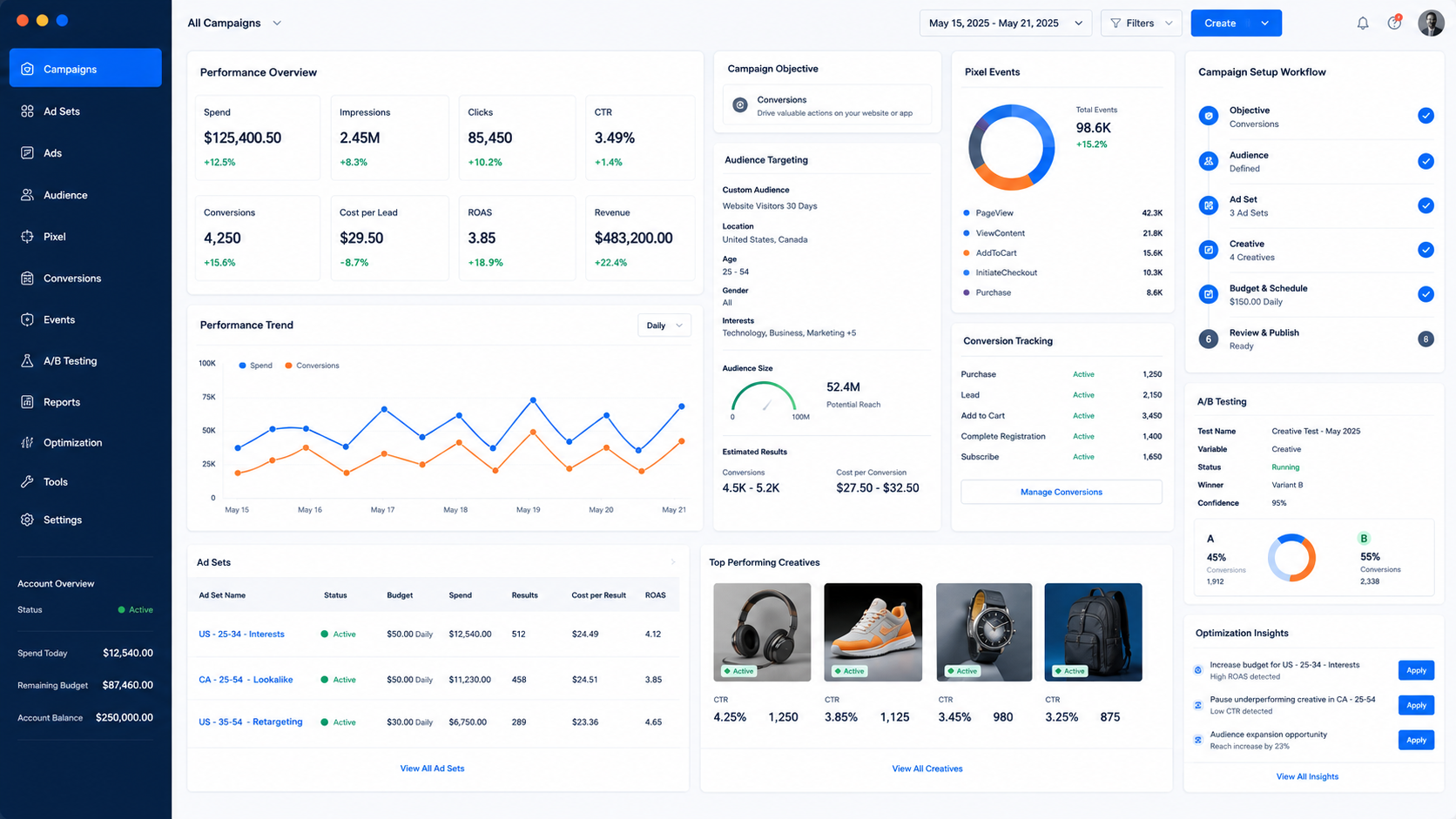Select the A/B Testing flask icon
This screenshot has height=819, width=1456.
pos(27,360)
